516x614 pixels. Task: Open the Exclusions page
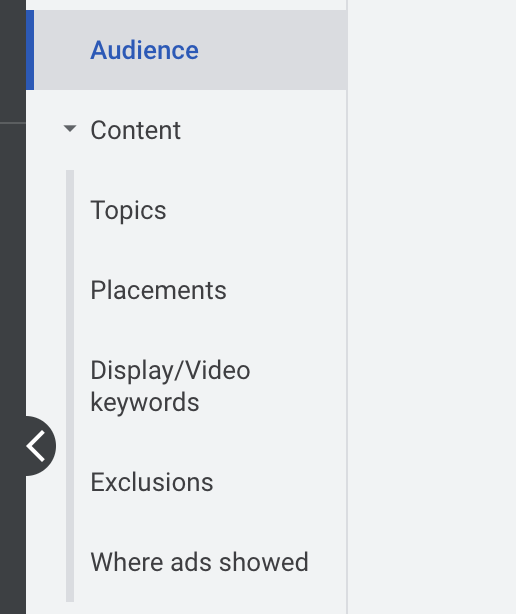tap(152, 482)
